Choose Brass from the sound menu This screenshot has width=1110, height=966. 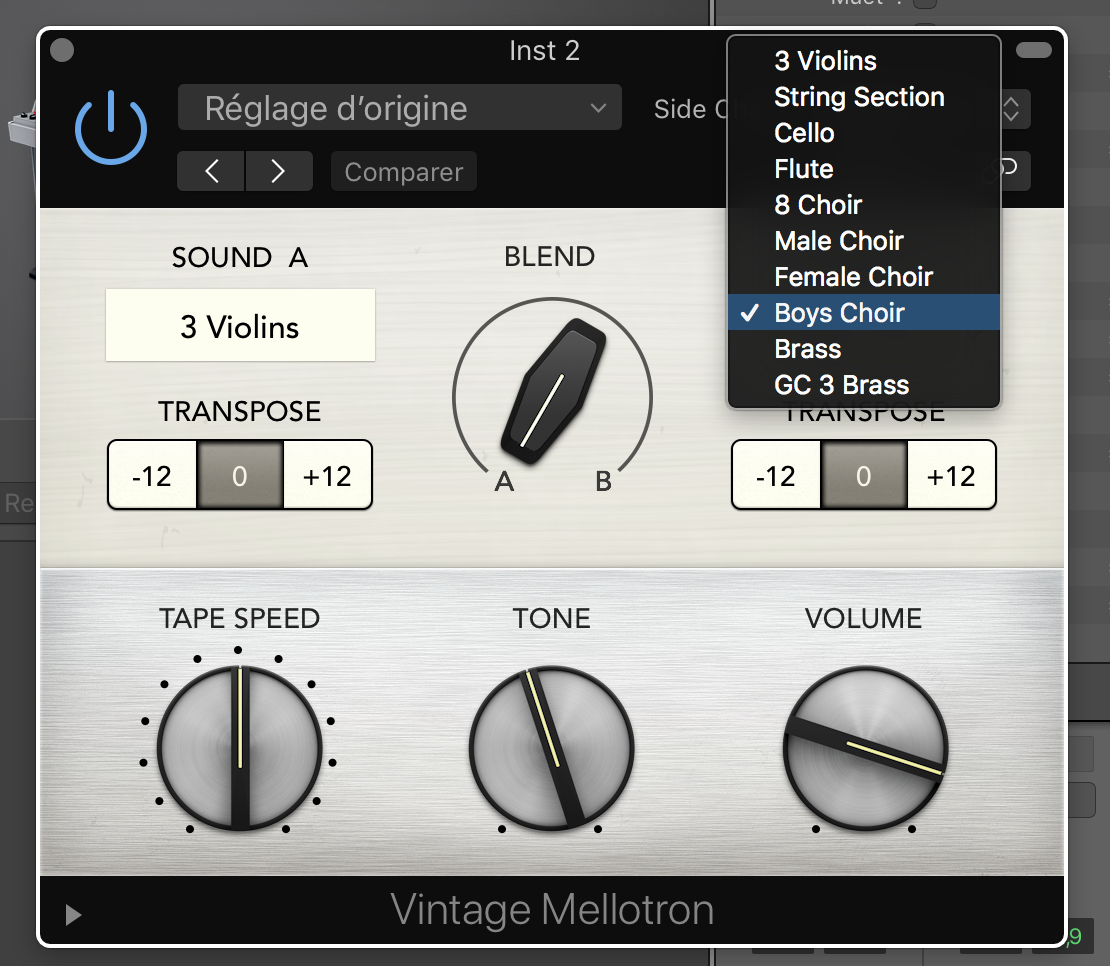(864, 349)
